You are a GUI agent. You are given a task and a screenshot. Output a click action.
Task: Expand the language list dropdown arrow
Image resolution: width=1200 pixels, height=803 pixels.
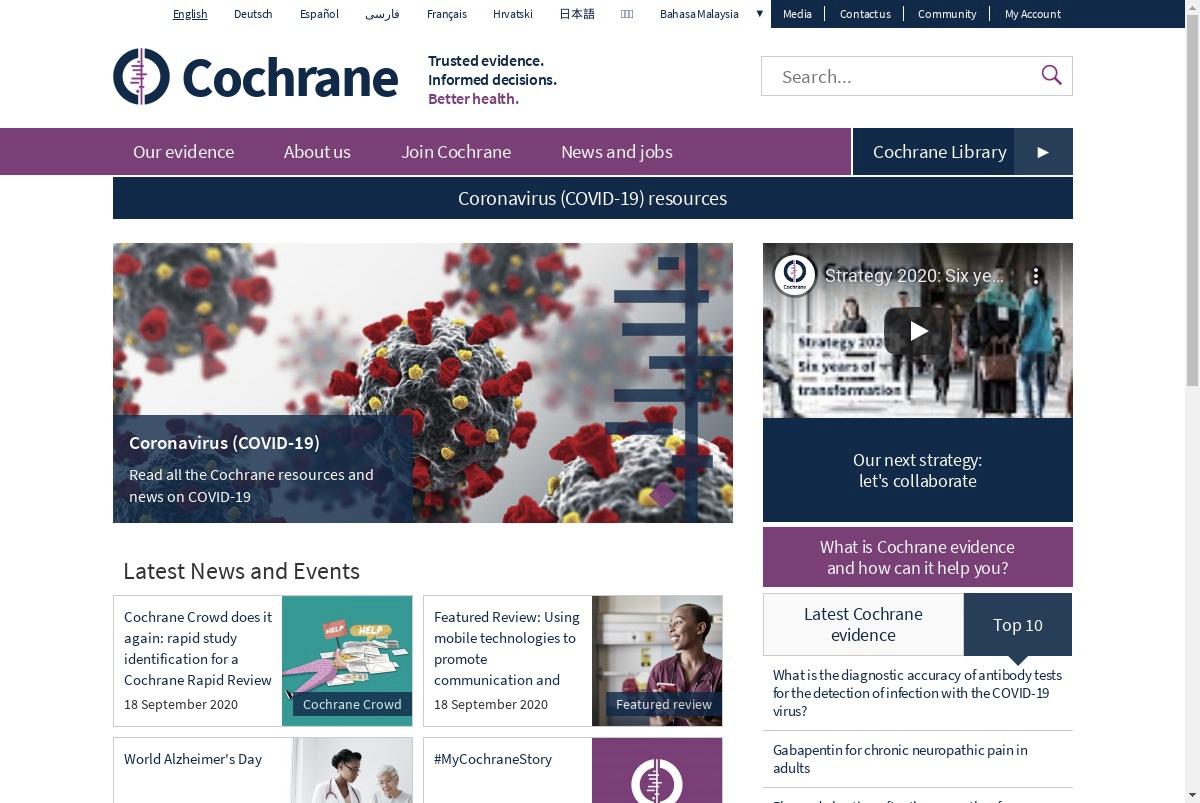(x=759, y=14)
